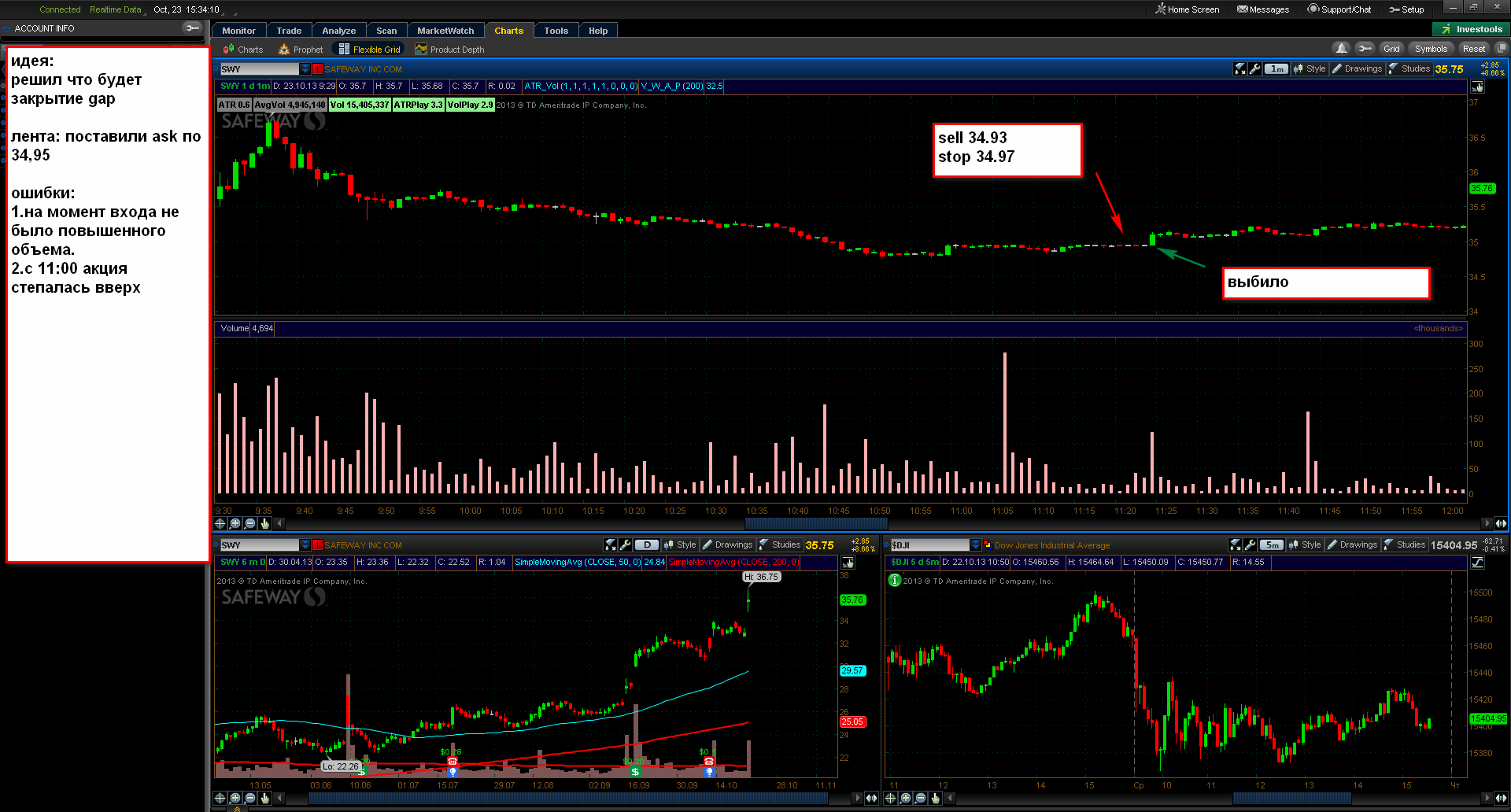Click the expand time axis icon on the top chart
Viewport: 1511px width, 812px height.
1501,523
